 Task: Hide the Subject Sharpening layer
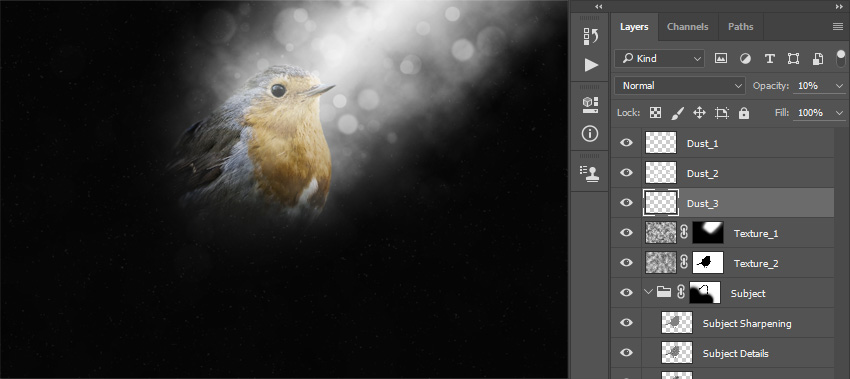click(626, 323)
